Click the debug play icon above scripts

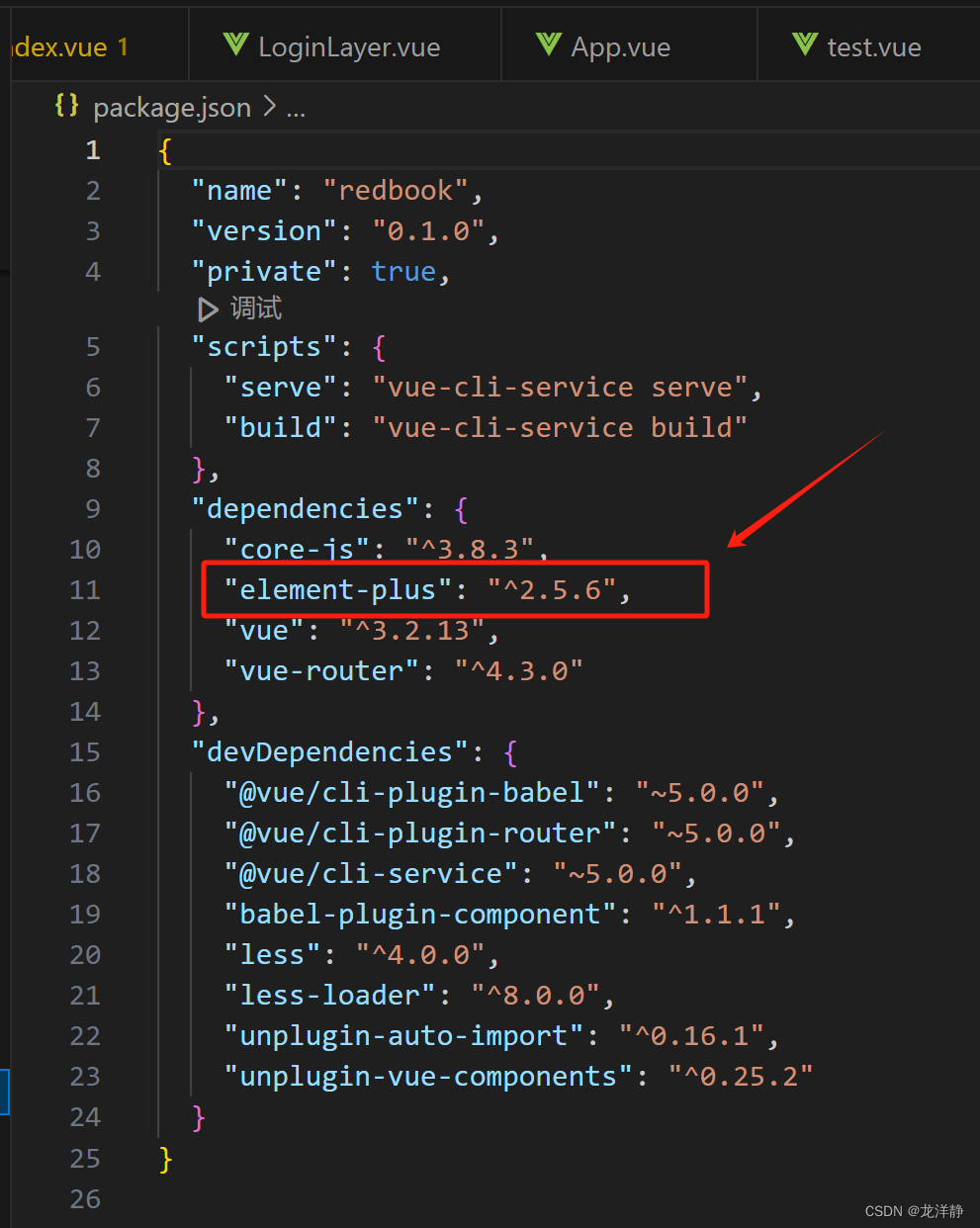coord(208,309)
